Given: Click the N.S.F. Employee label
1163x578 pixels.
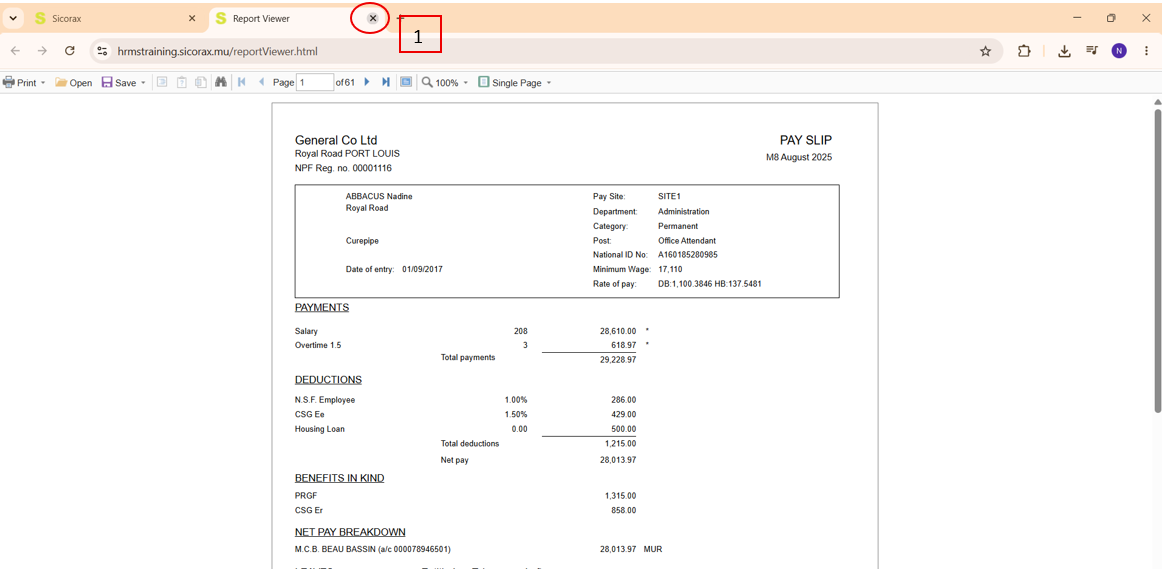Looking at the screenshot, I should [325, 400].
